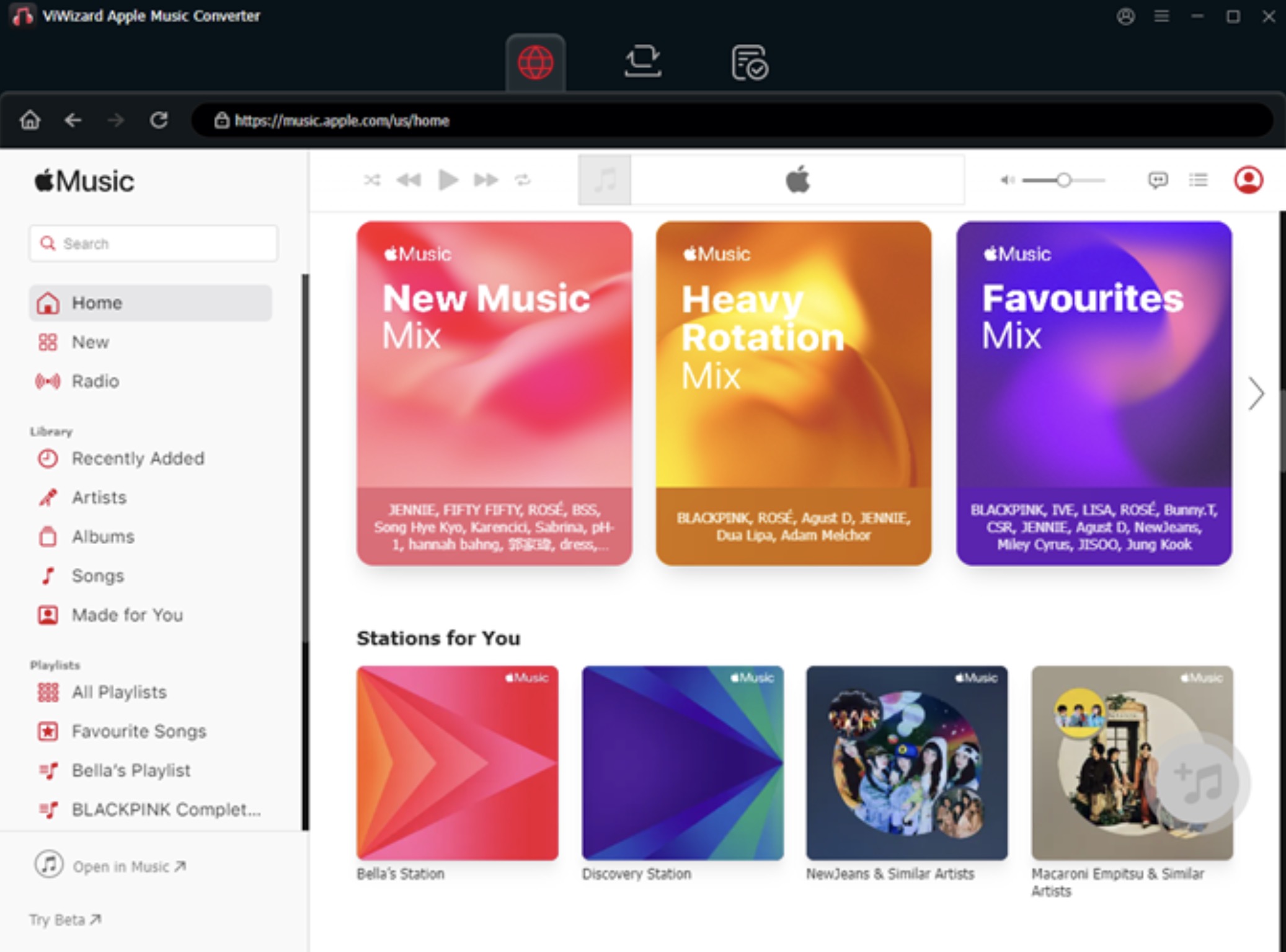Open the Converted history tab icon
The width and height of the screenshot is (1286, 952).
pos(750,62)
